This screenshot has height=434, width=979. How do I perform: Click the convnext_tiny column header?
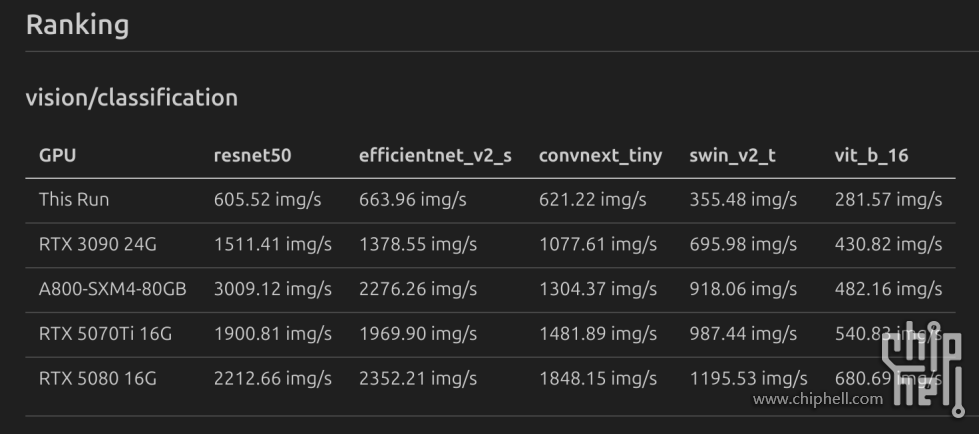click(600, 156)
